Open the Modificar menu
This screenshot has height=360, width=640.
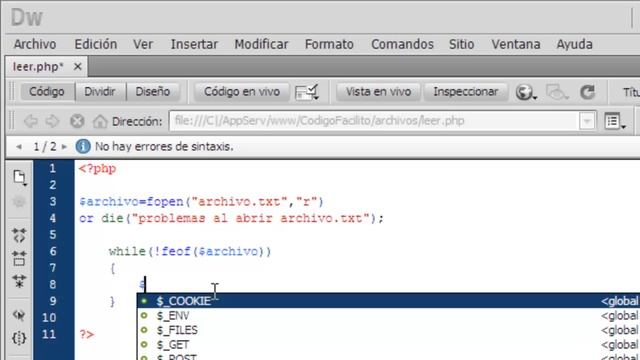tap(261, 44)
